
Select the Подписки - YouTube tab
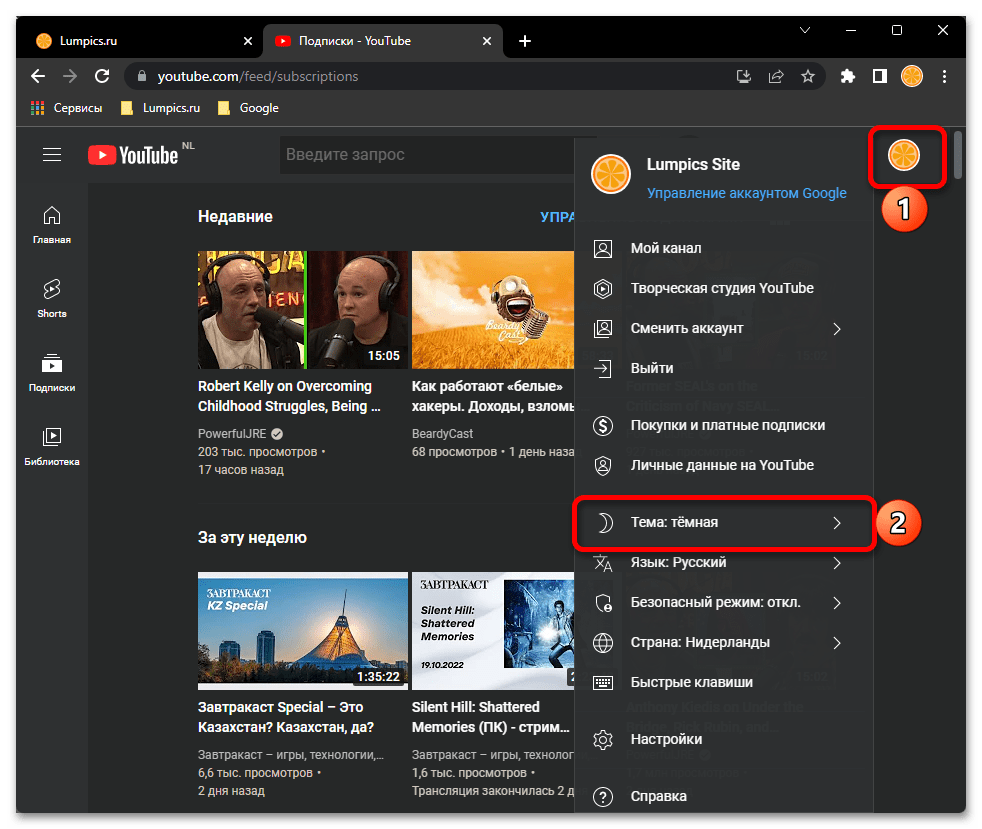(383, 41)
